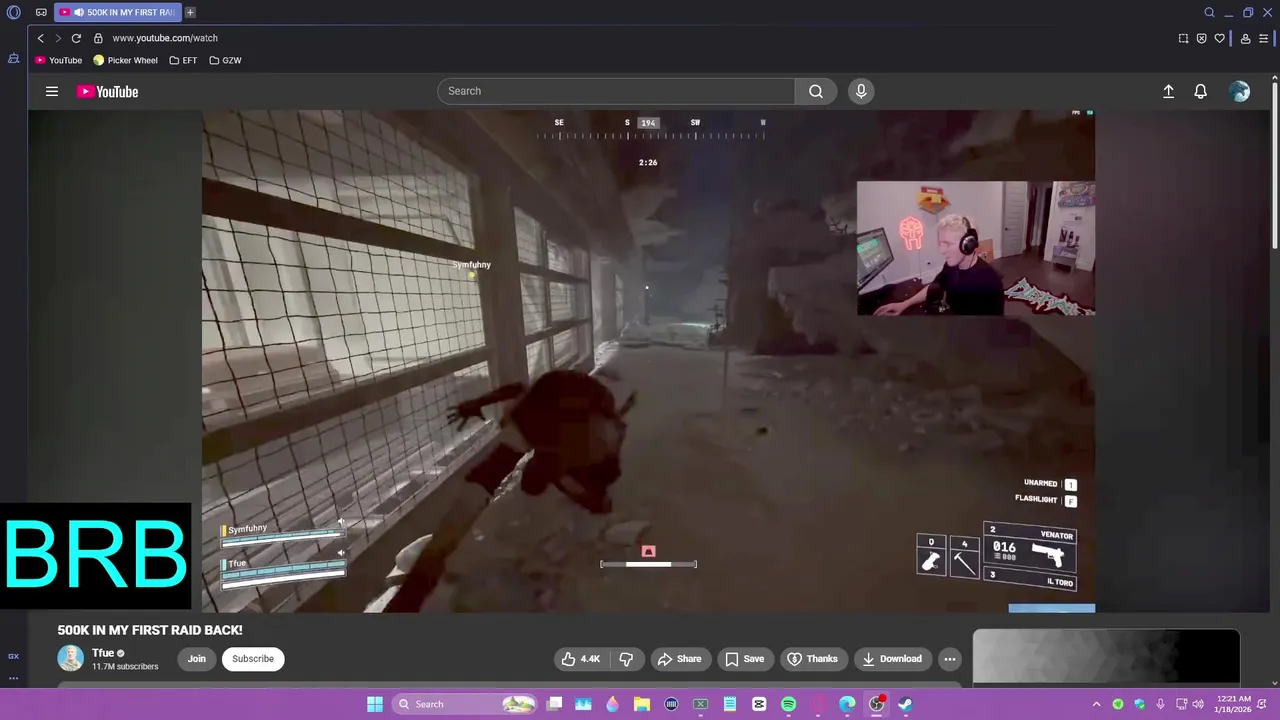Click the 11.7M subscribers text
Image resolution: width=1280 pixels, height=720 pixels.
pos(125,667)
